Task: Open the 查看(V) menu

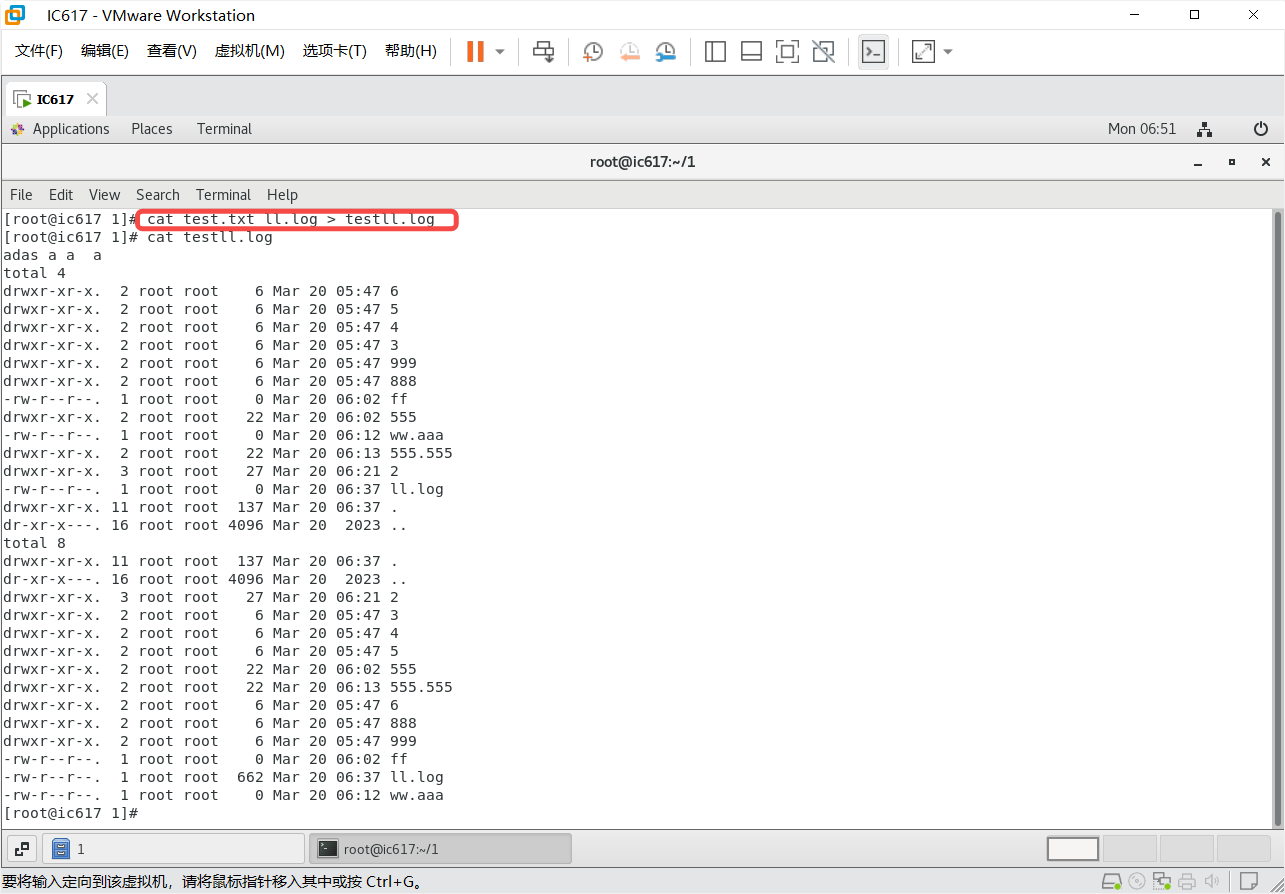Action: 172,51
